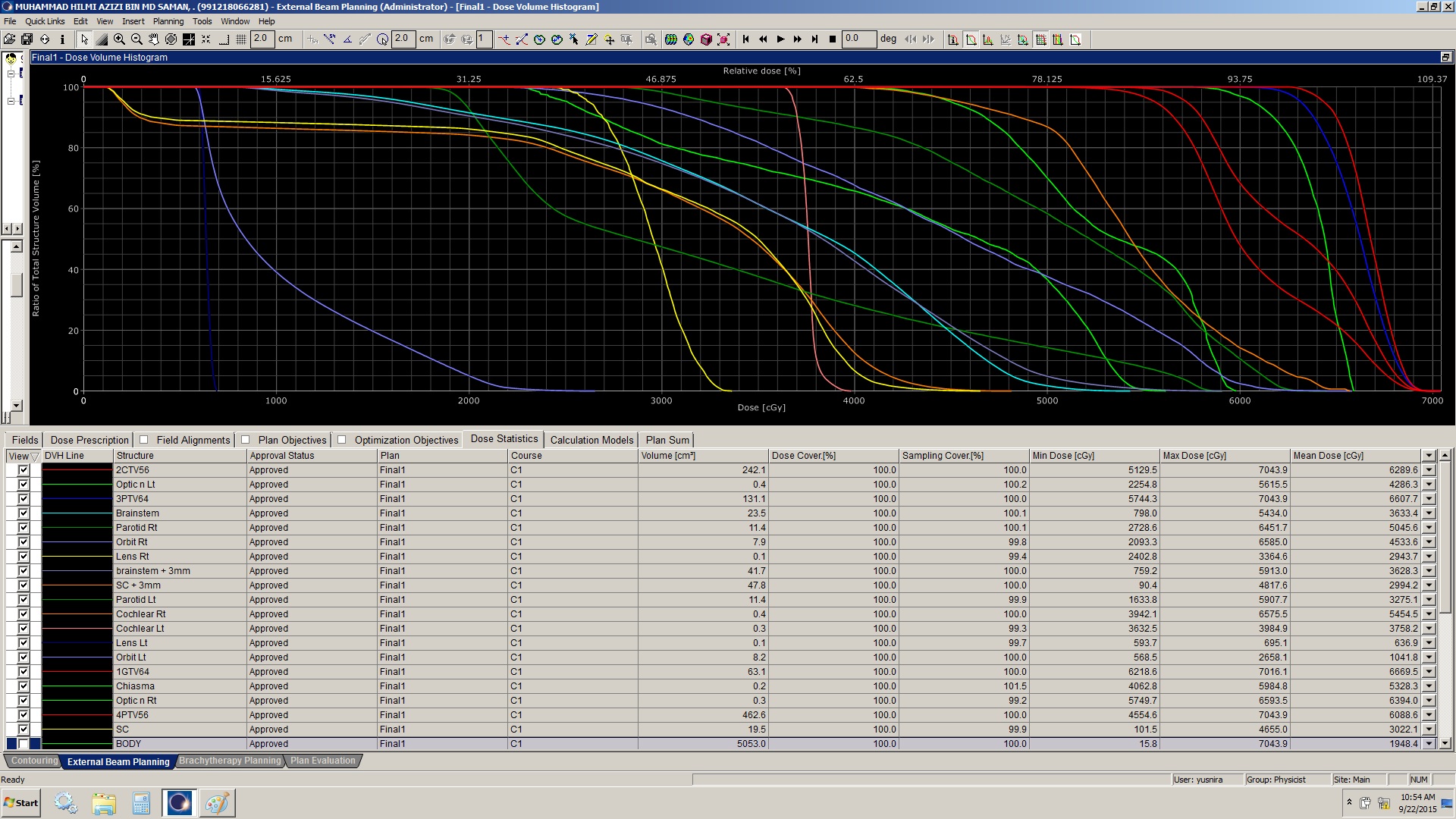Open dropdown at end of 4PTV56 row
The image size is (1456, 819).
tap(1429, 715)
